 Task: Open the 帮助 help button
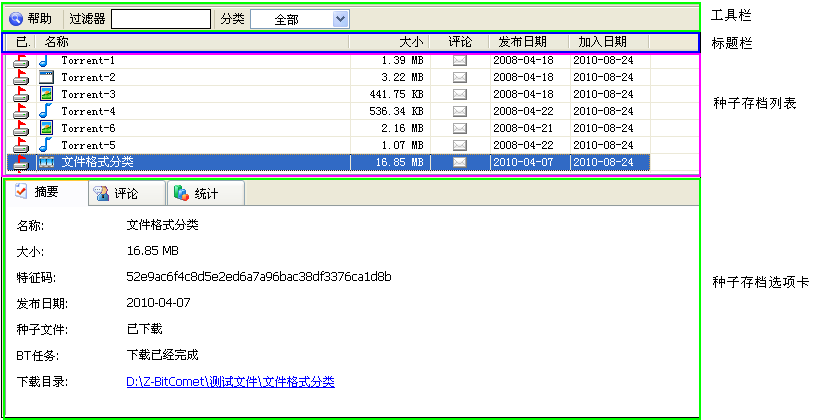coord(31,19)
